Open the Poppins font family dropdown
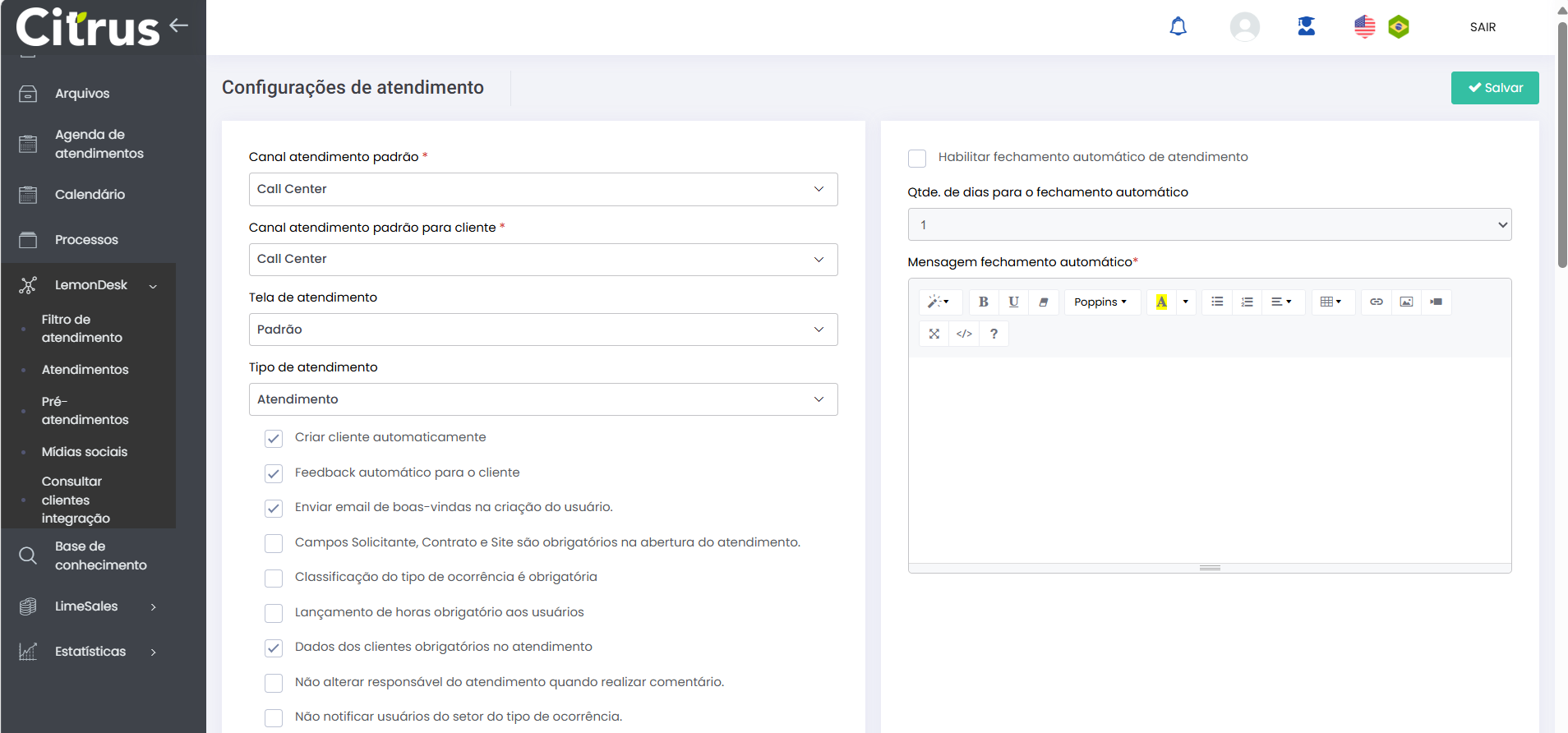Viewport: 1568px width, 733px height. tap(1100, 302)
